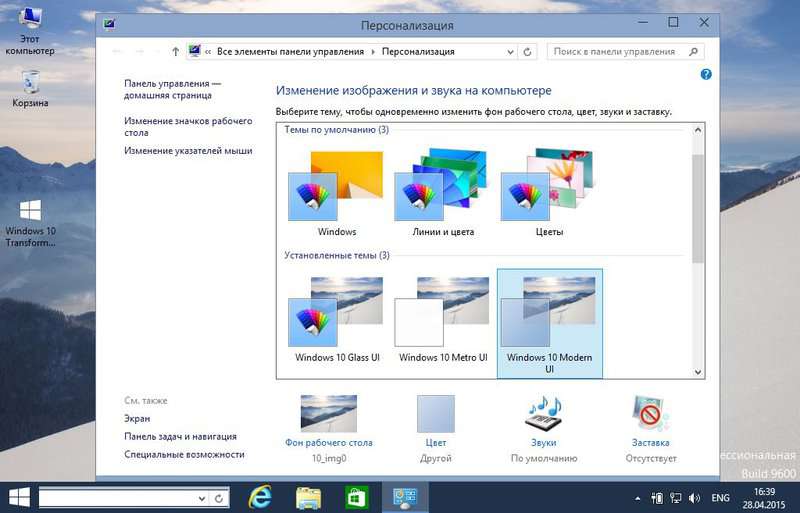
Task: Open Изменение указателей мыши
Action: coord(188,151)
